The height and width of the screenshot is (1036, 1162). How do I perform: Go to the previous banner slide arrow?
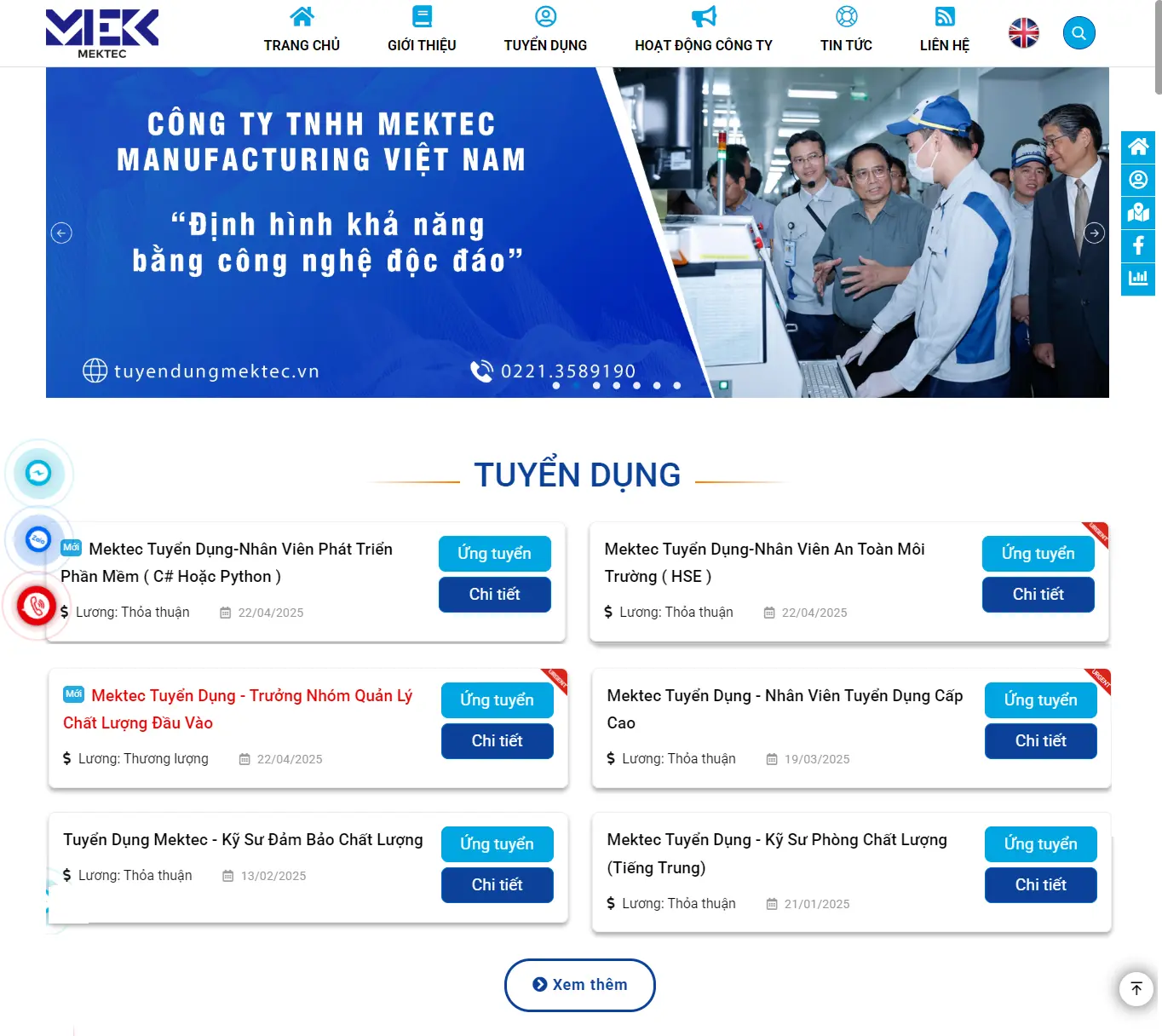pyautogui.click(x=61, y=233)
